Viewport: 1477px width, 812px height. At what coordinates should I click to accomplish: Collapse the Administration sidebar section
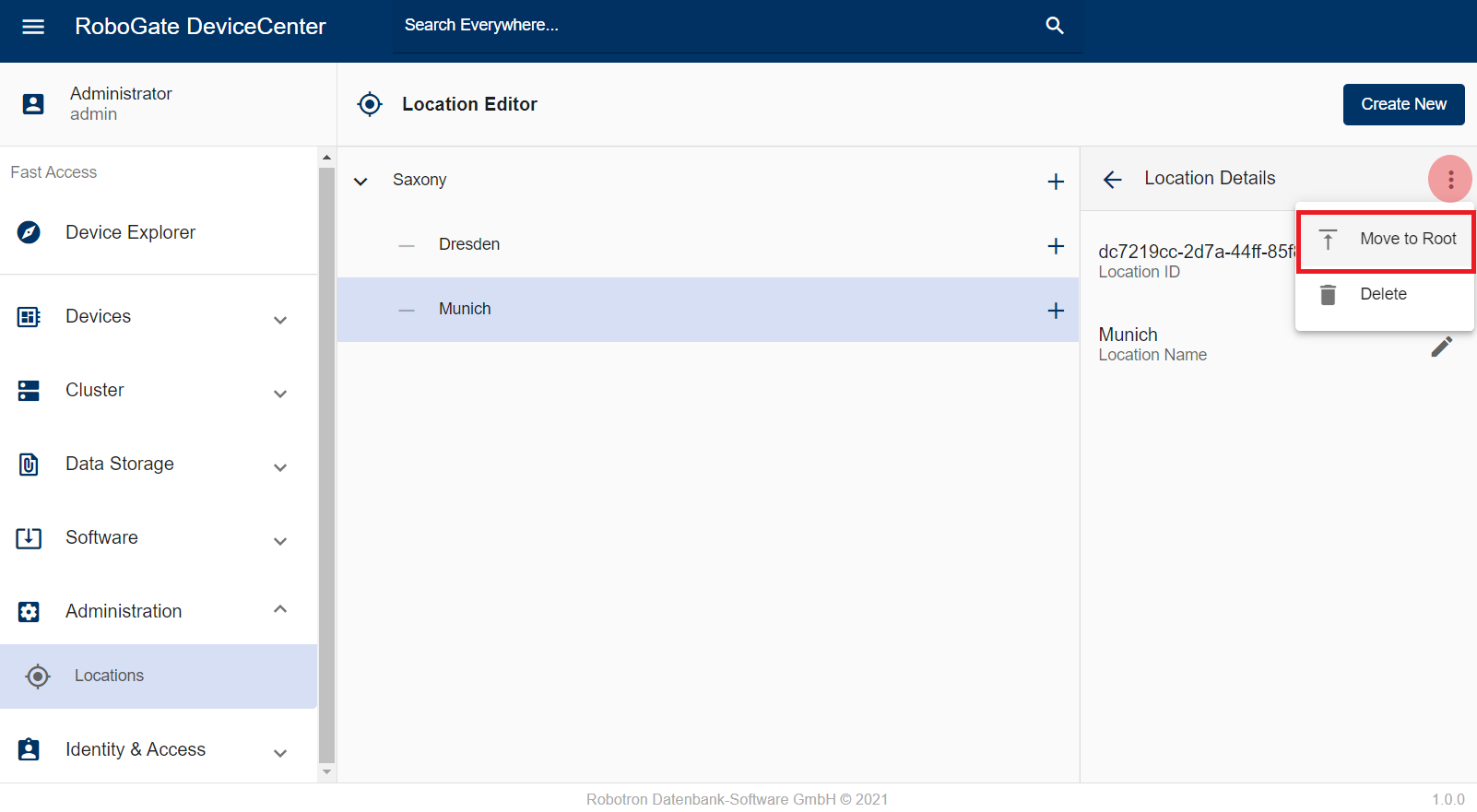[x=280, y=609]
